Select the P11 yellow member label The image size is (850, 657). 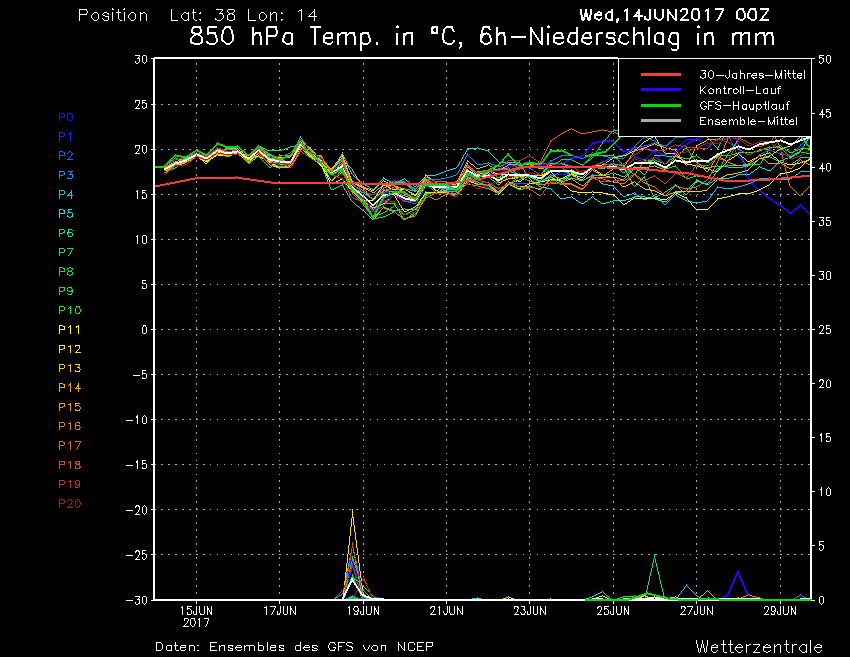pos(69,330)
